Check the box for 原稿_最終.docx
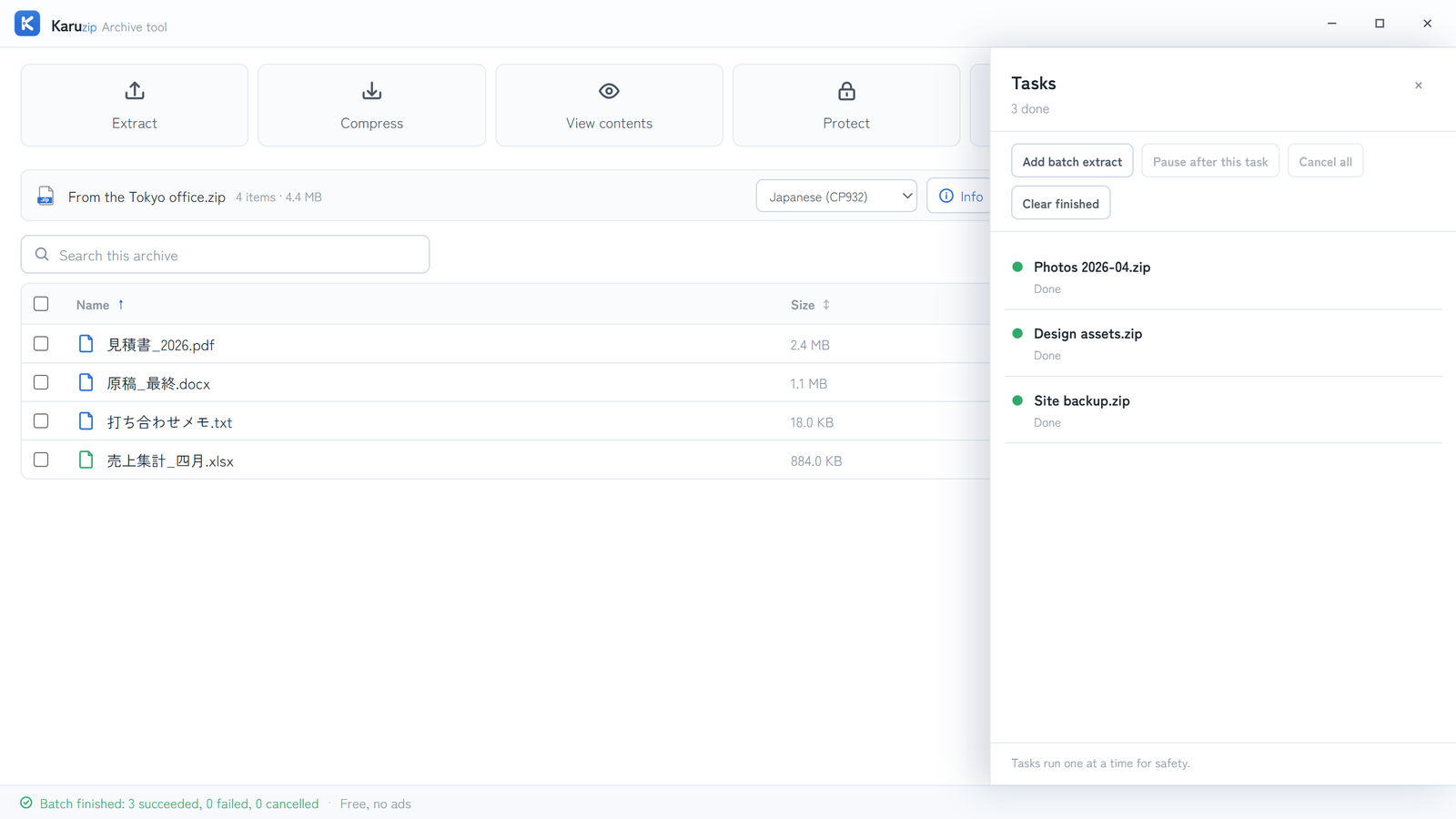 click(x=41, y=382)
